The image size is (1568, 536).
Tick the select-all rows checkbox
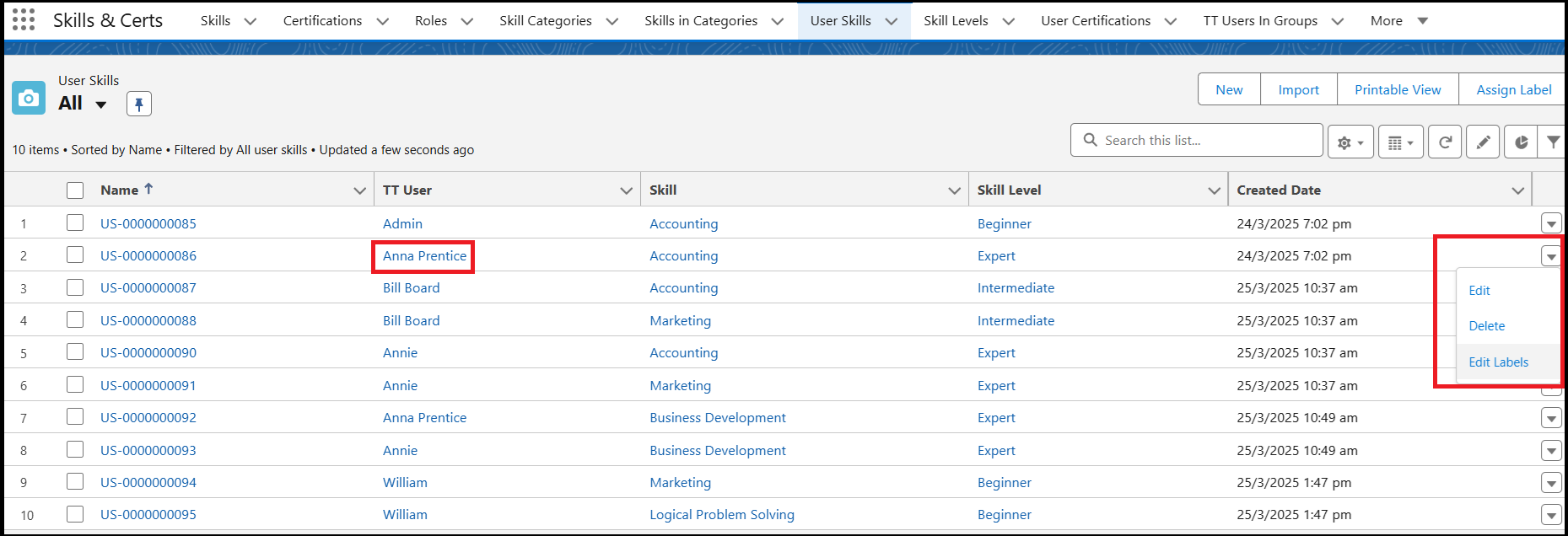75,190
